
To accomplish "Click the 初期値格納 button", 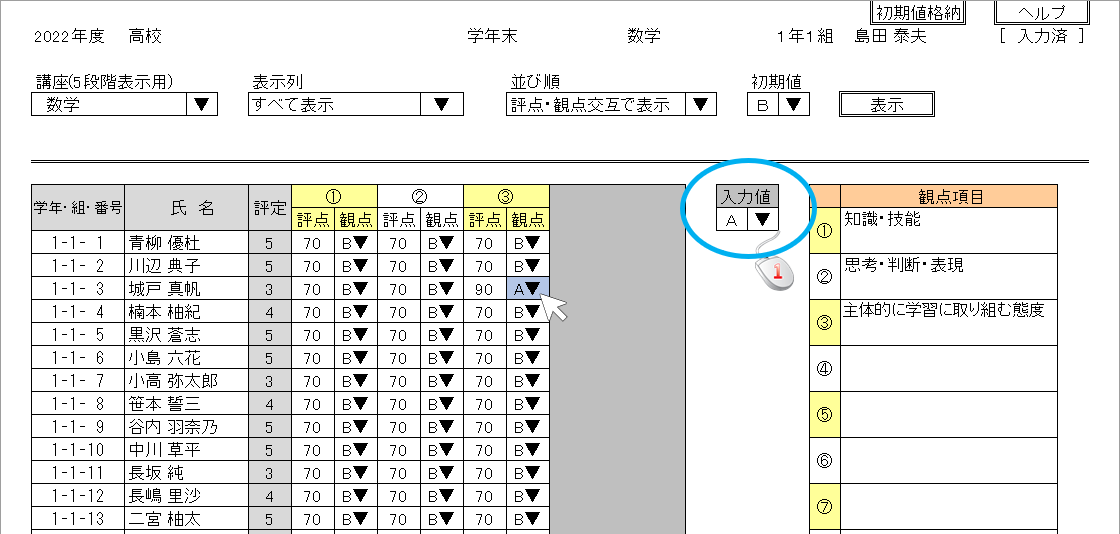I will (x=918, y=12).
